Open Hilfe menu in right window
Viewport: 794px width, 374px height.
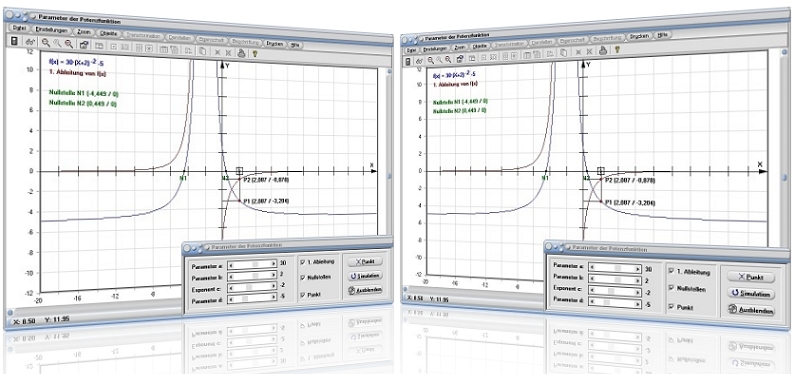(663, 35)
